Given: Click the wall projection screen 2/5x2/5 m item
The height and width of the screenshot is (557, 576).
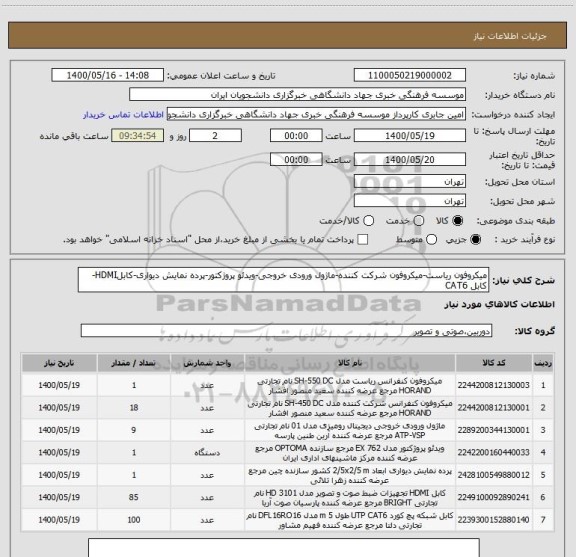Looking at the screenshot, I should 350,475.
